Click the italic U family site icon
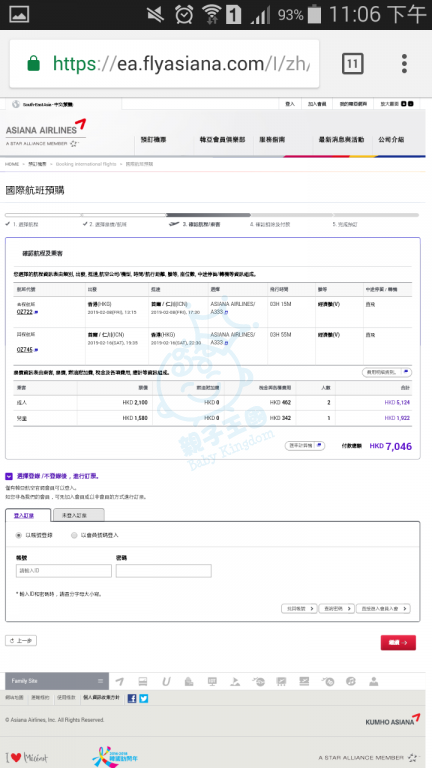432x768 pixels. [x=166, y=681]
